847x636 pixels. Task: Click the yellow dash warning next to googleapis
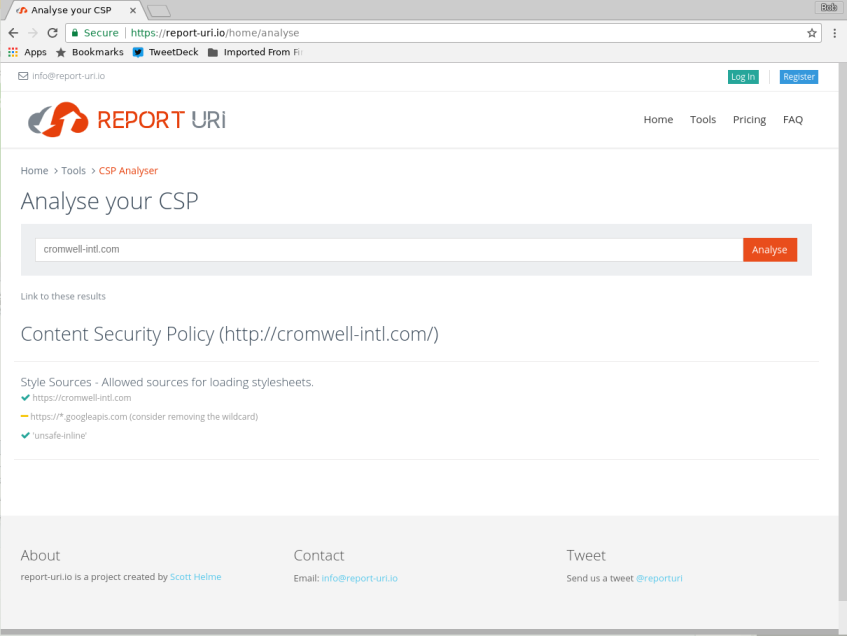24,416
